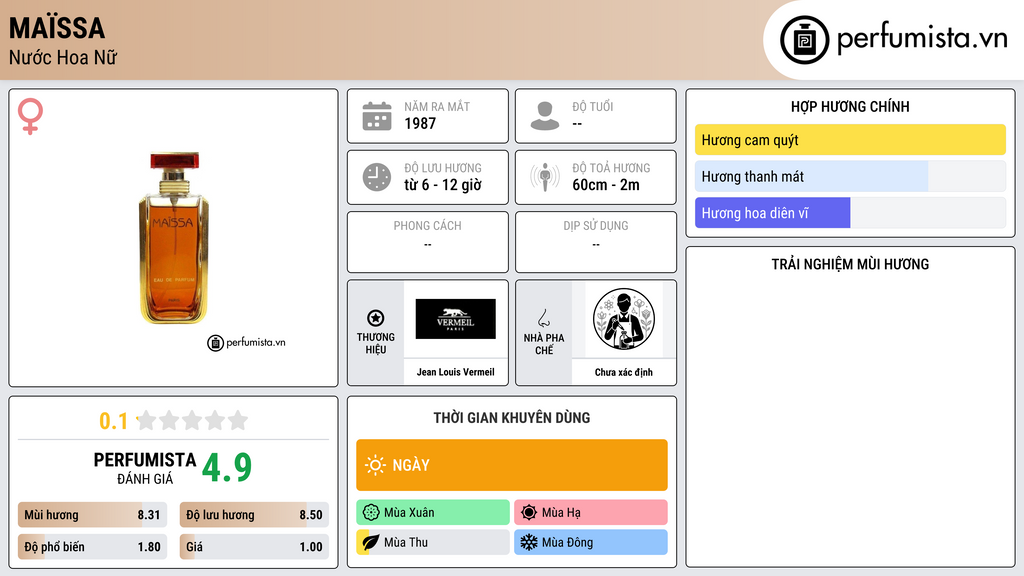This screenshot has height=576, width=1024.
Task: Click the star badge icon above Thương hiệu
Action: click(376, 318)
